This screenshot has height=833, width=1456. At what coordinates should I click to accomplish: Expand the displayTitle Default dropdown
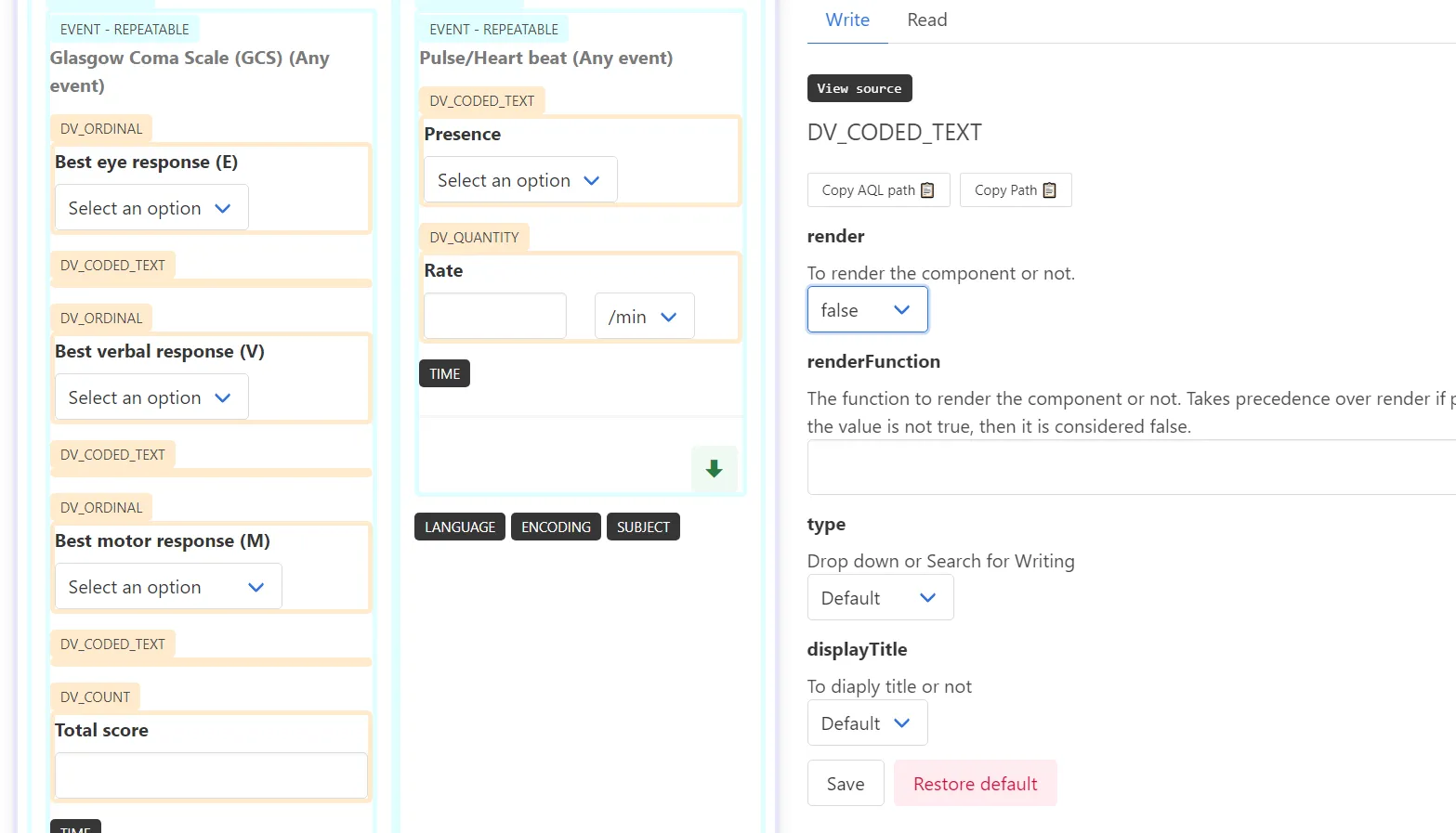click(867, 723)
